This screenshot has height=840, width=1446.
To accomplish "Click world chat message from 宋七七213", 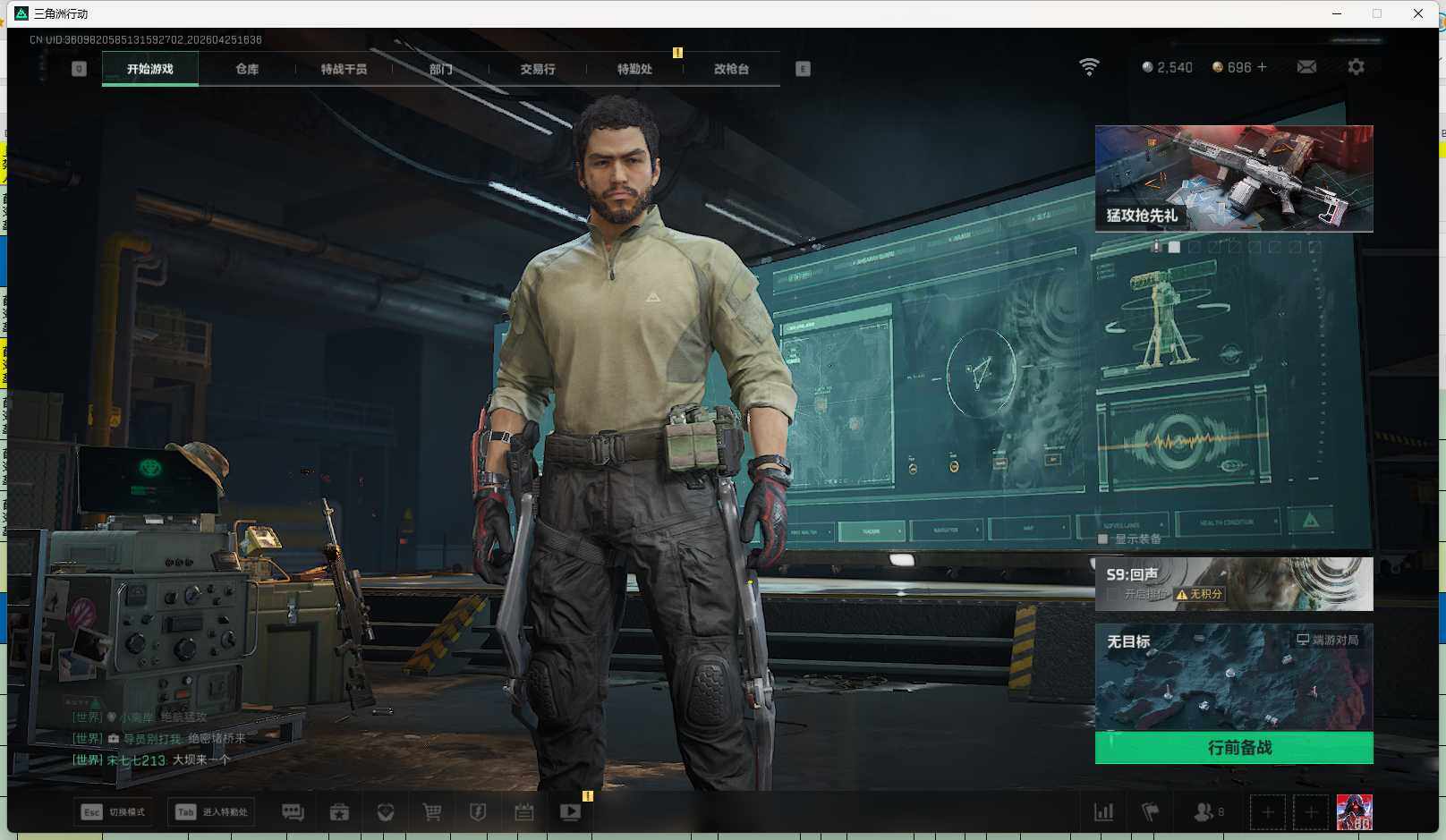I will click(x=151, y=760).
